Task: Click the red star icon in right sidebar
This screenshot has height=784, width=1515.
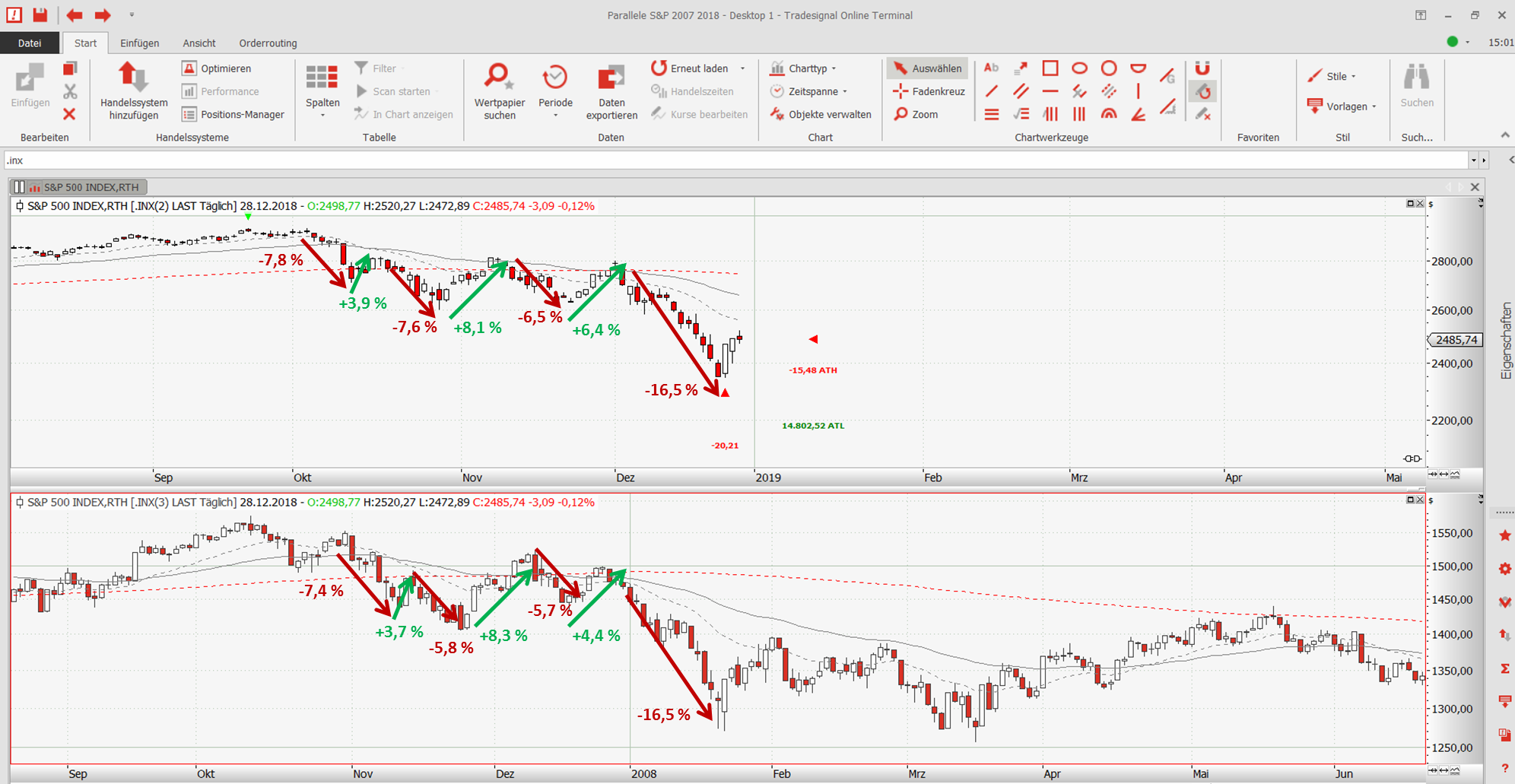Action: tap(1504, 535)
